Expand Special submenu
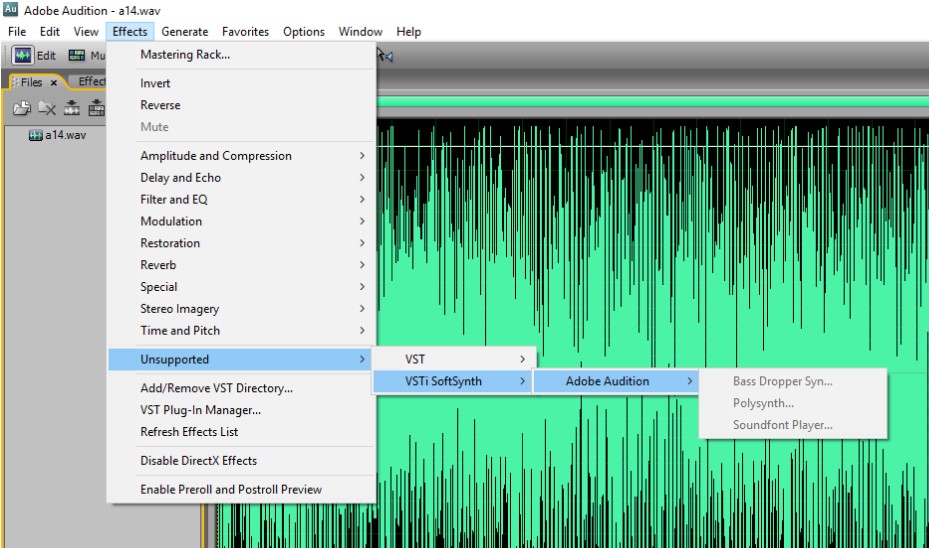 [x=241, y=287]
